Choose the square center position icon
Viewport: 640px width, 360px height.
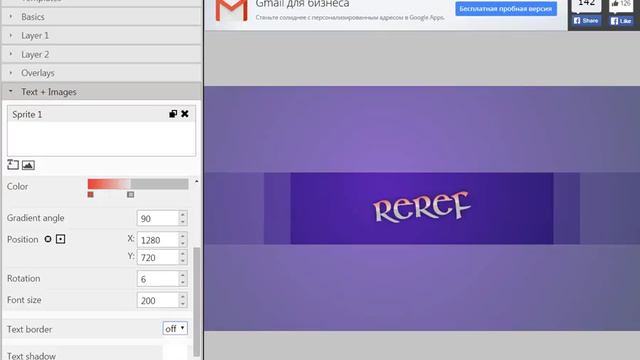point(60,239)
